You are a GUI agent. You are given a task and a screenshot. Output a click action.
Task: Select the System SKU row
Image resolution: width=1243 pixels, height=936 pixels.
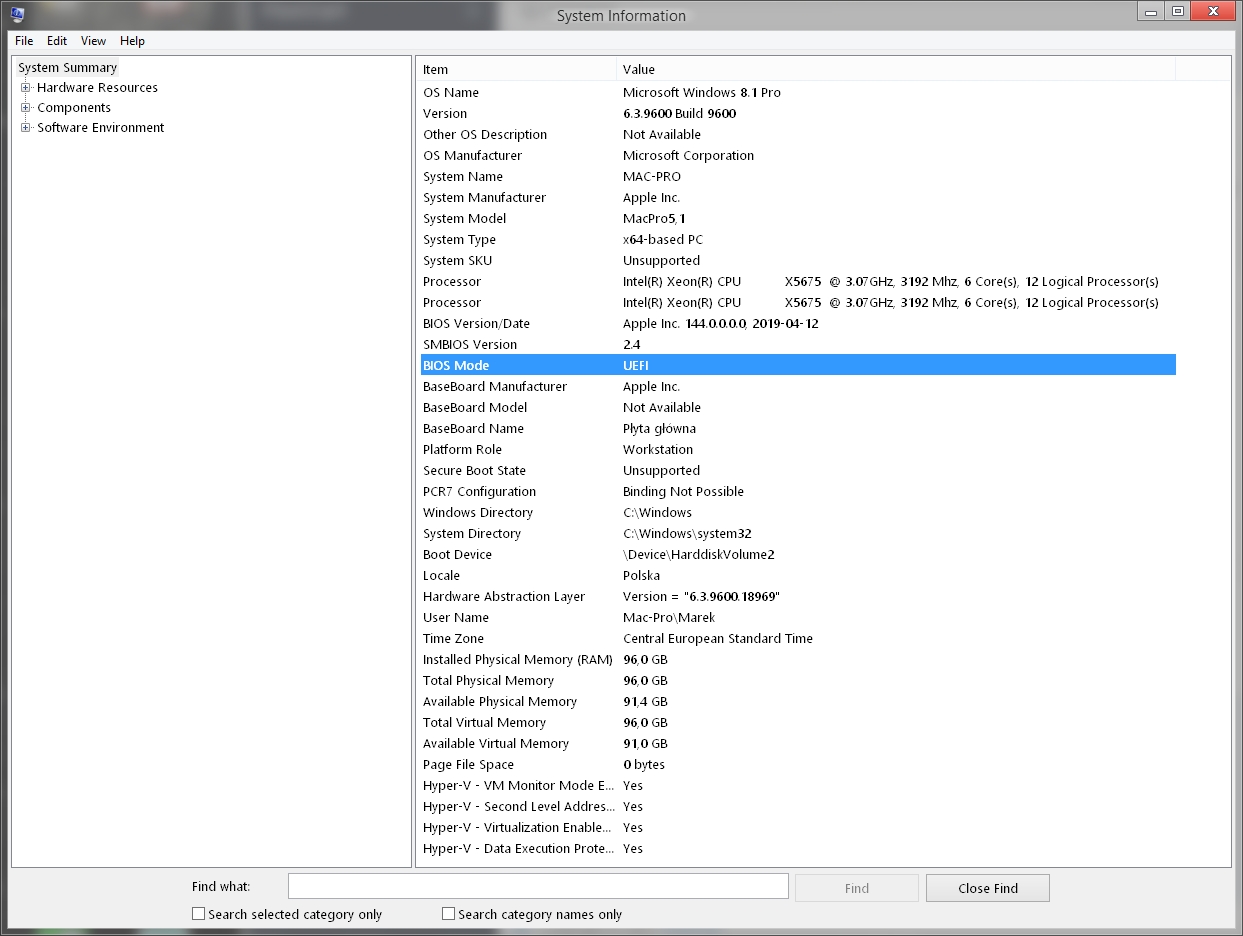tap(798, 261)
